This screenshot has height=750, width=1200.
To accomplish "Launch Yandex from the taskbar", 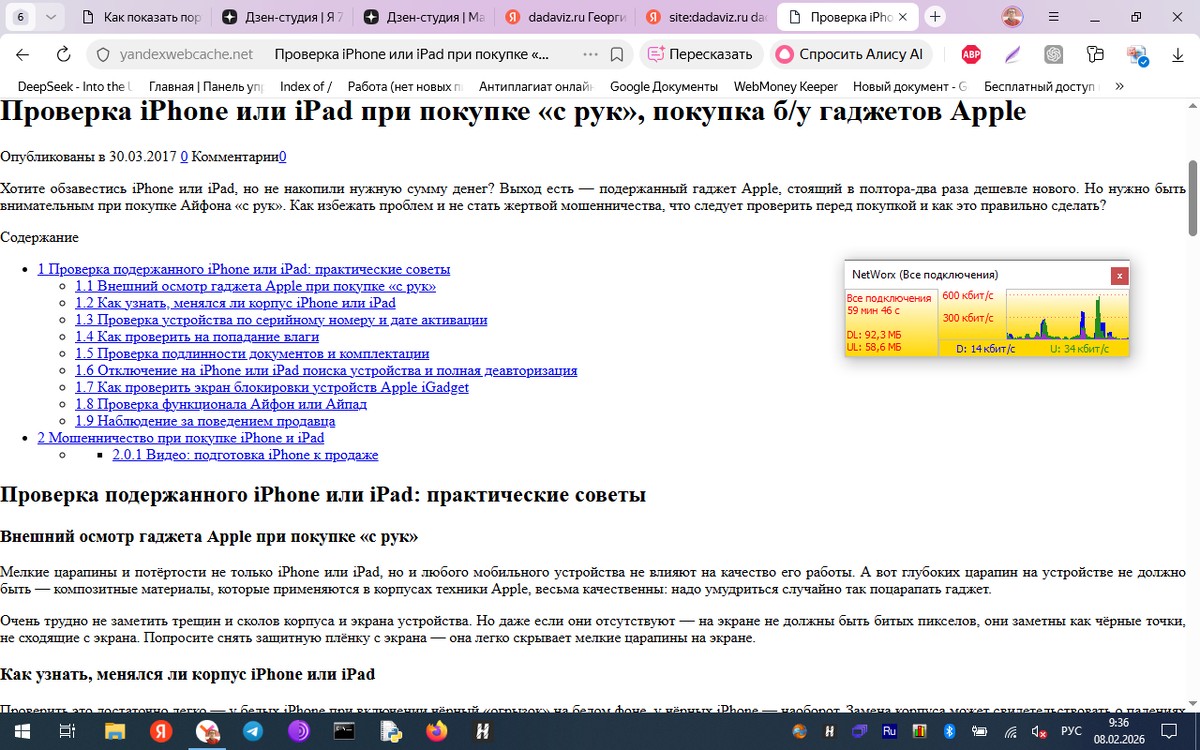I will pyautogui.click(x=160, y=731).
